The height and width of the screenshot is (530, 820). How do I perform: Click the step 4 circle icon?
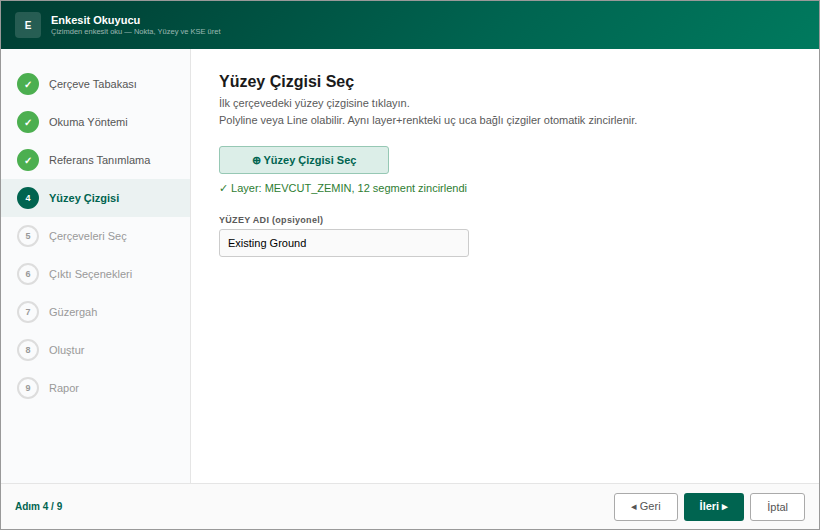point(28,198)
